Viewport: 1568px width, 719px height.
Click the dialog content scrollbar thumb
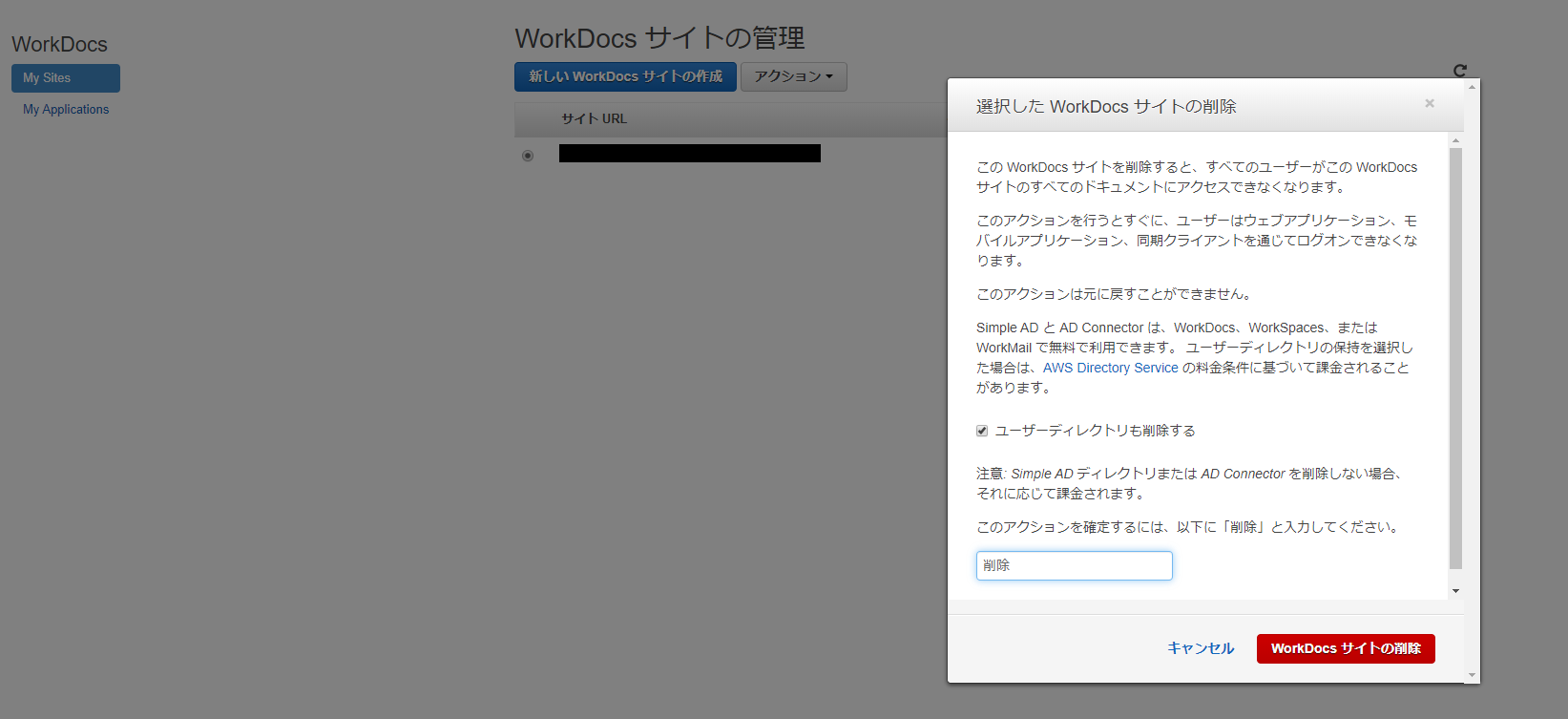[x=1455, y=358]
